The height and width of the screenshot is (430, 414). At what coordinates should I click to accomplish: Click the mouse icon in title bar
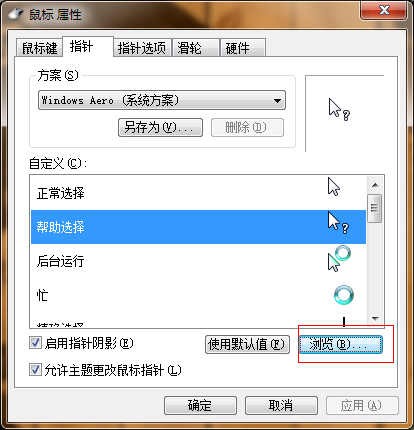(x=16, y=14)
